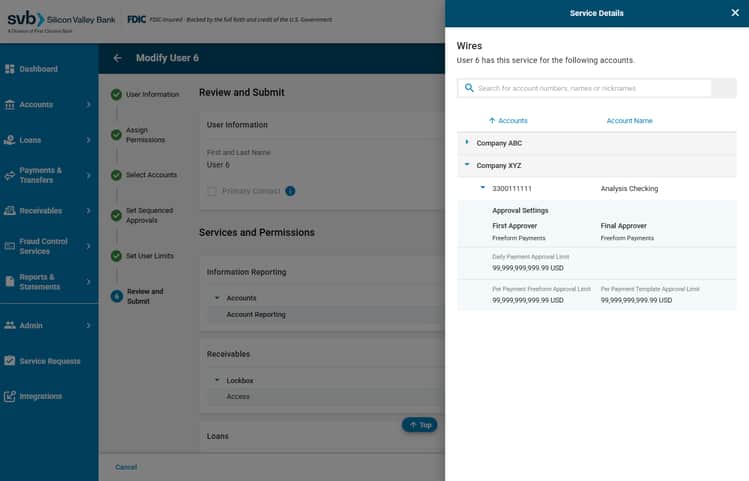Click Daily Payment Approval Limit value

click(x=528, y=268)
